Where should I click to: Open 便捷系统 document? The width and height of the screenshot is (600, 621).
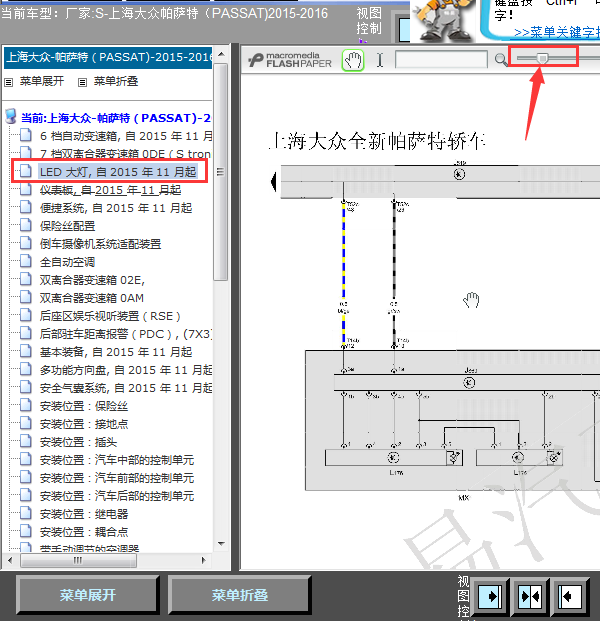[x=116, y=208]
